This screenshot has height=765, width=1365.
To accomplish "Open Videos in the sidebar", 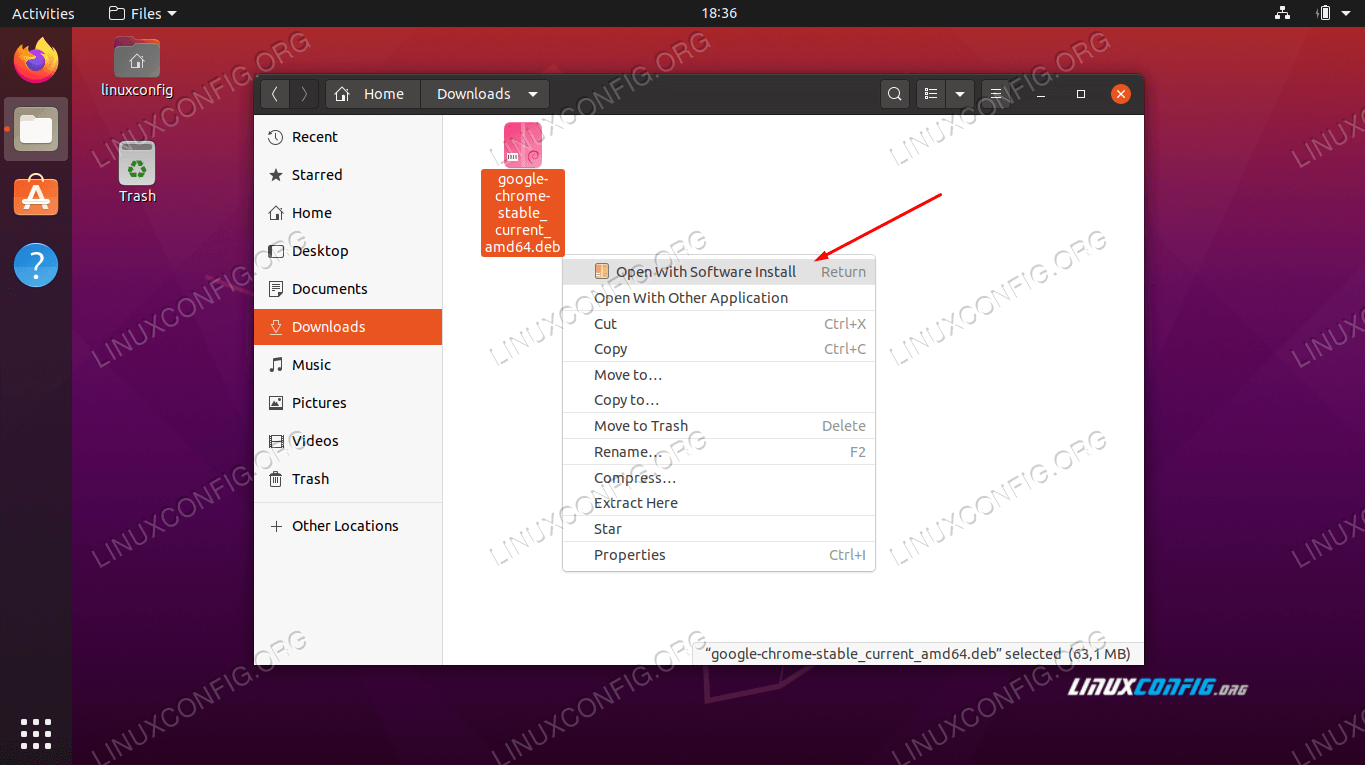I will coord(348,441).
